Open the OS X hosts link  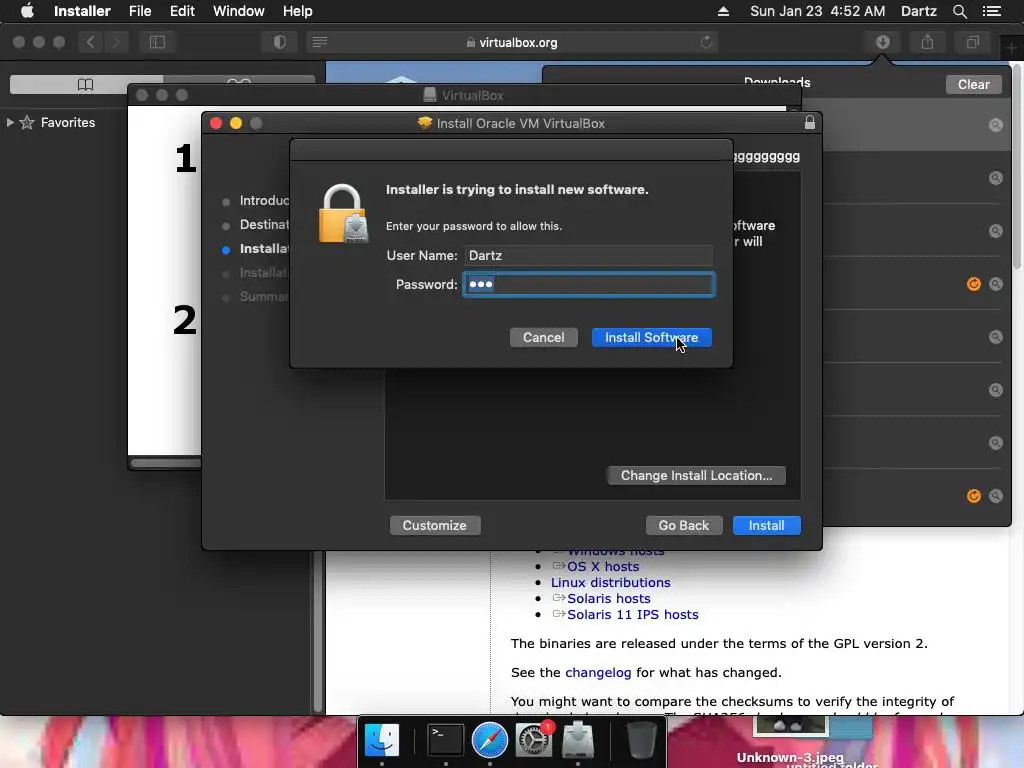pos(603,566)
